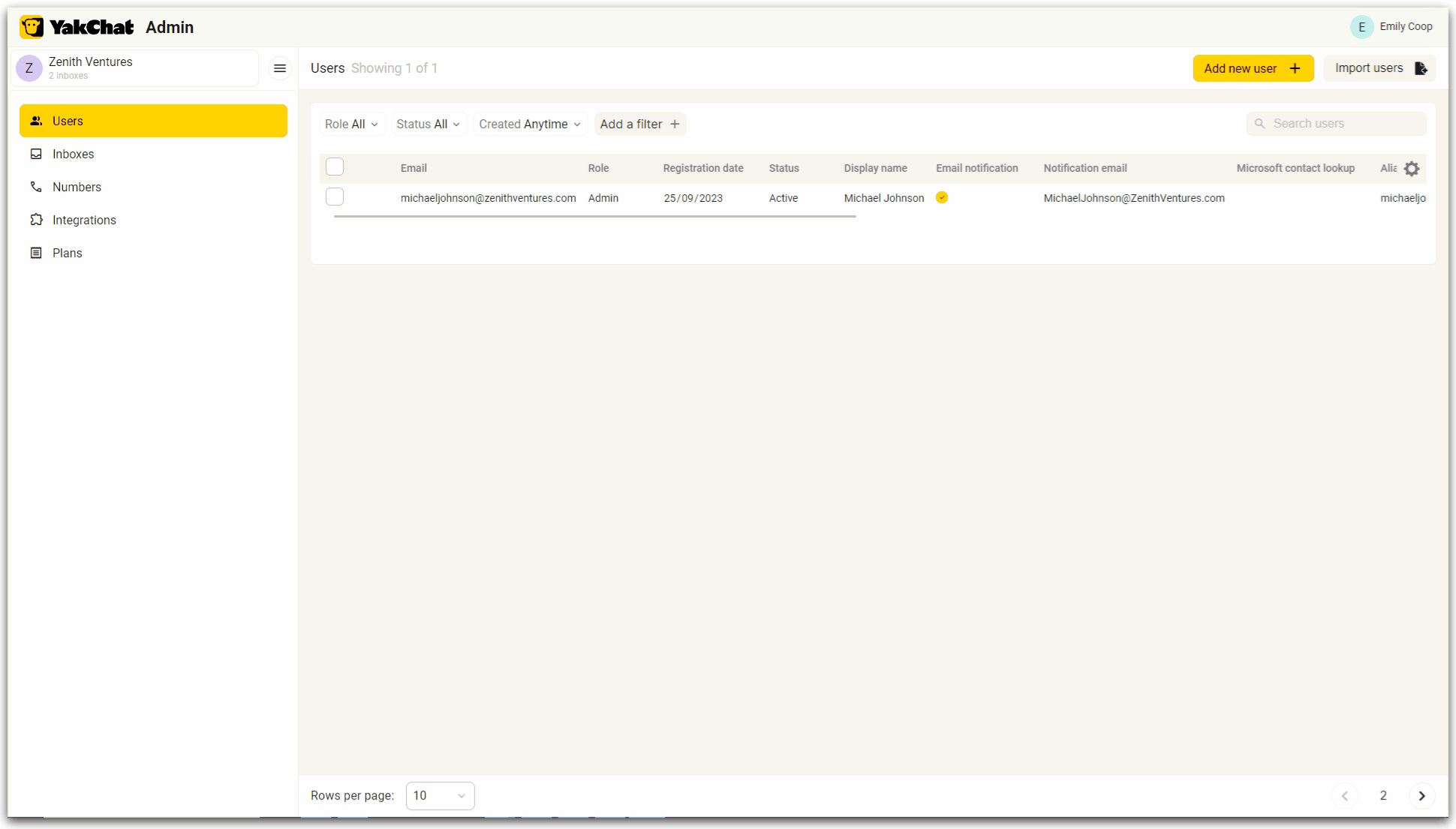Open the Users menu item
The image size is (1456, 829).
click(x=153, y=121)
